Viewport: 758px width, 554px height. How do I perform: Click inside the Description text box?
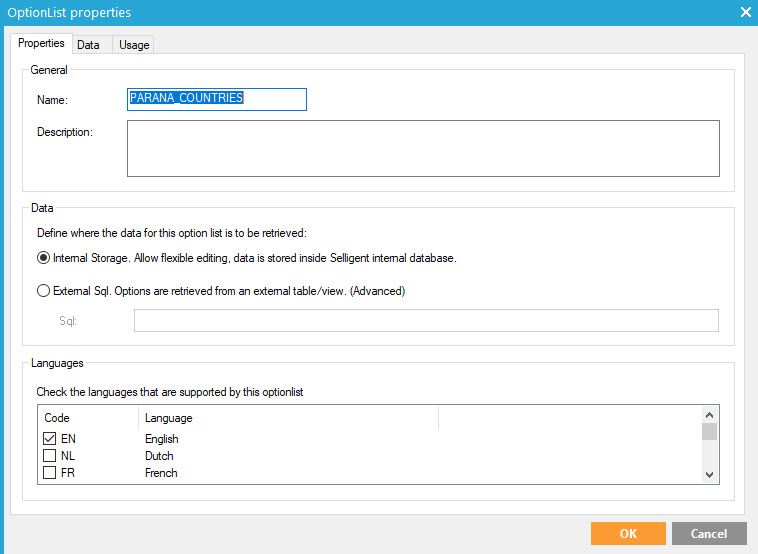[x=422, y=148]
